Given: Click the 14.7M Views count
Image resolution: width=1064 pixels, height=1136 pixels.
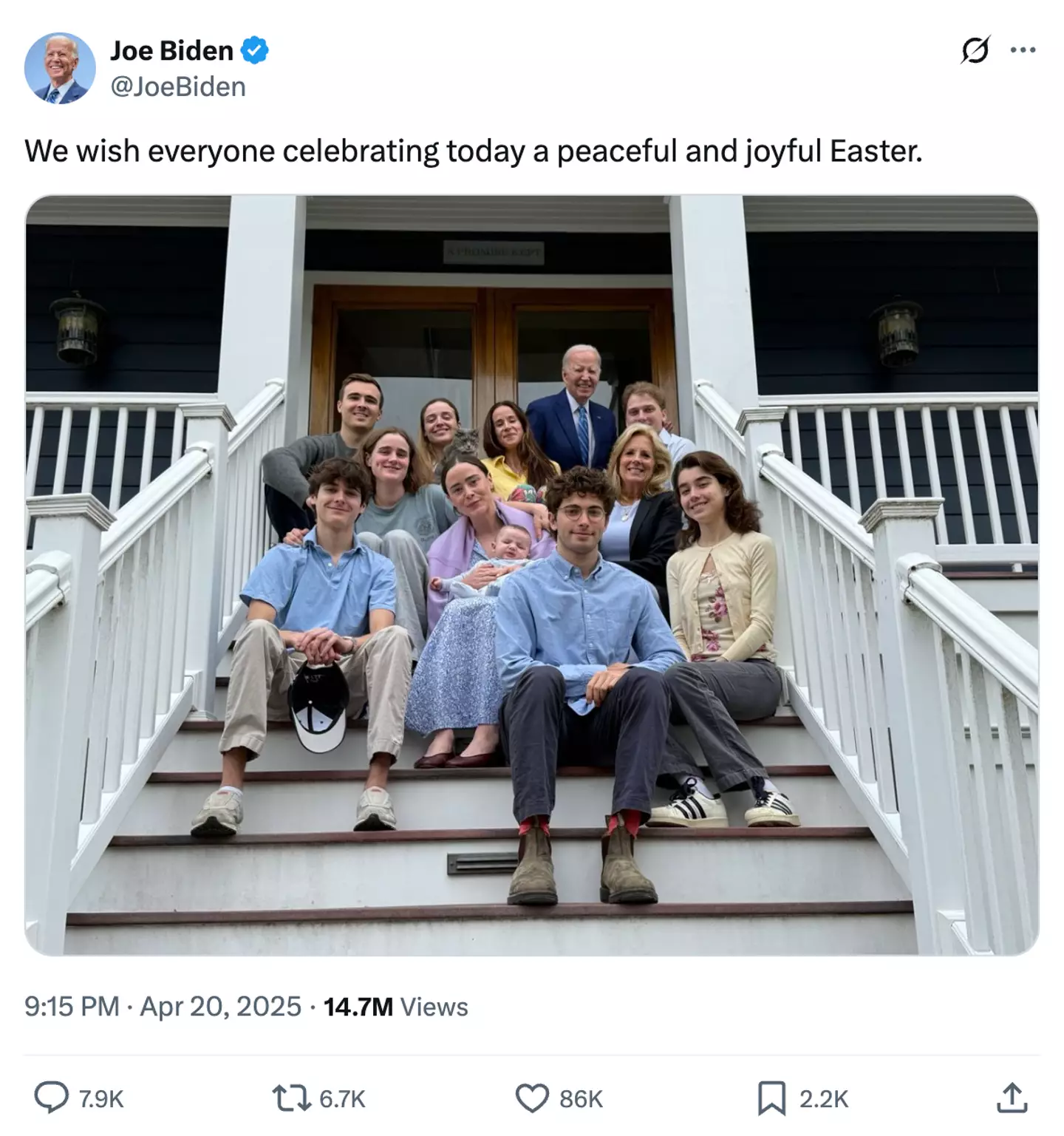Looking at the screenshot, I should (x=396, y=1007).
